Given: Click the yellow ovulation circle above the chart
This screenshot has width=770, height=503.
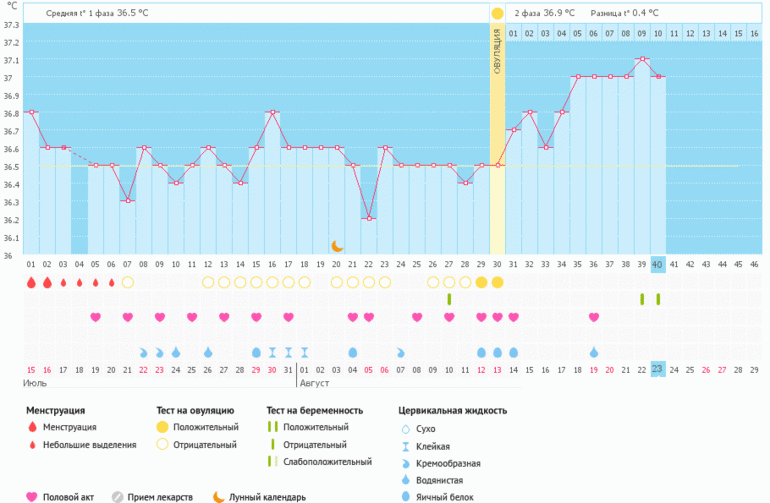Looking at the screenshot, I should coord(497,13).
